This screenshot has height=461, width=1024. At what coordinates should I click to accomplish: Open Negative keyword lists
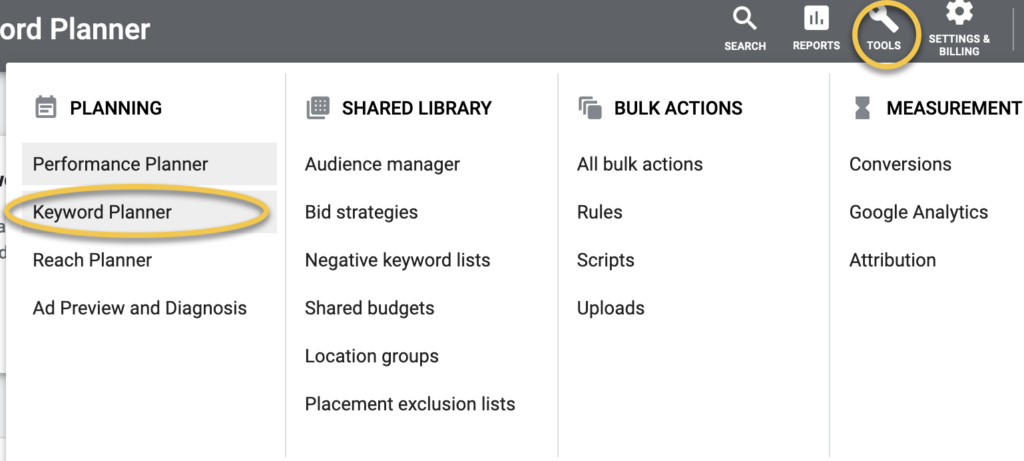coord(397,260)
